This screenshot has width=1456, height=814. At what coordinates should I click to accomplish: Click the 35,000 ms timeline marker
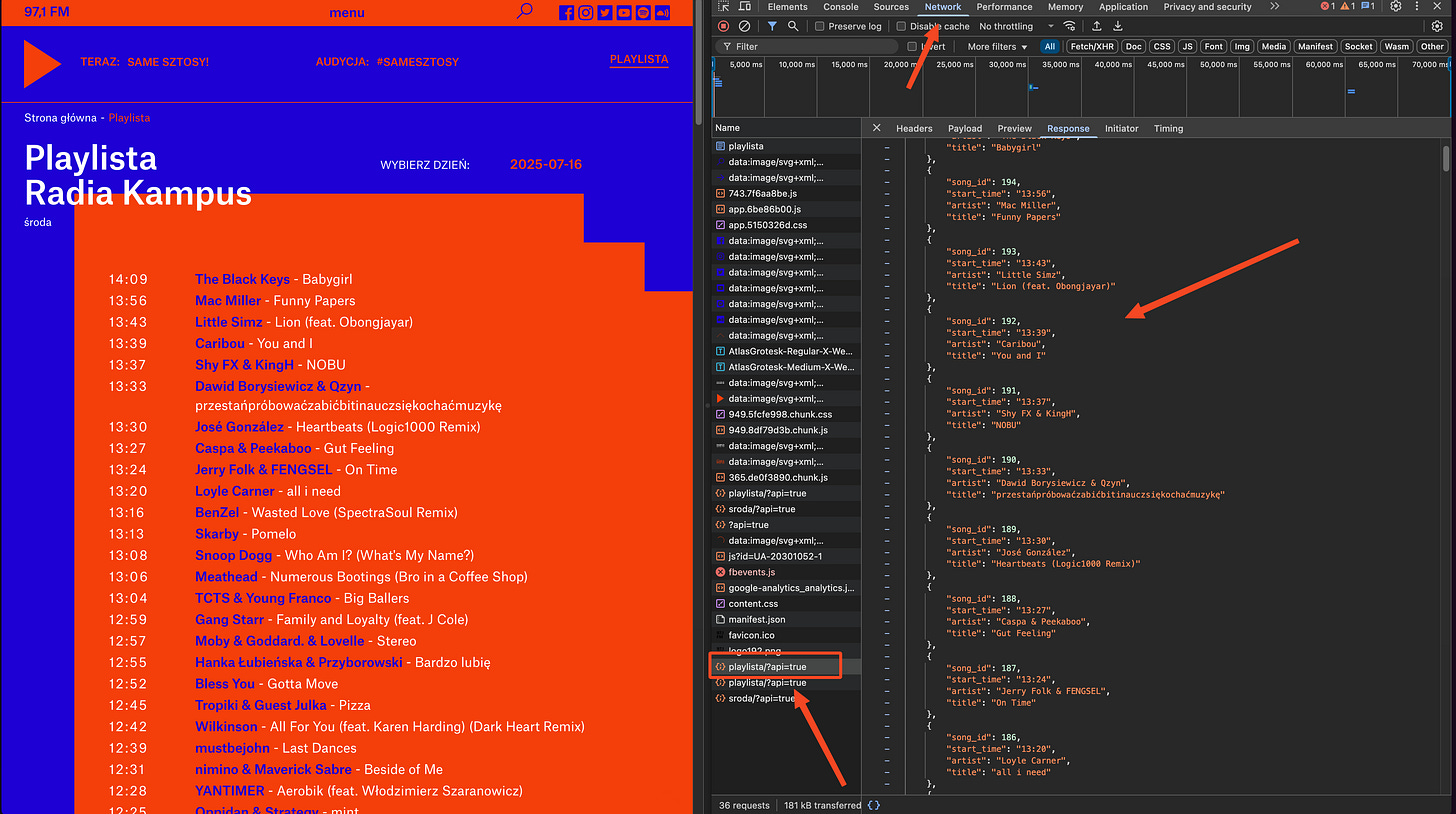pos(1060,64)
